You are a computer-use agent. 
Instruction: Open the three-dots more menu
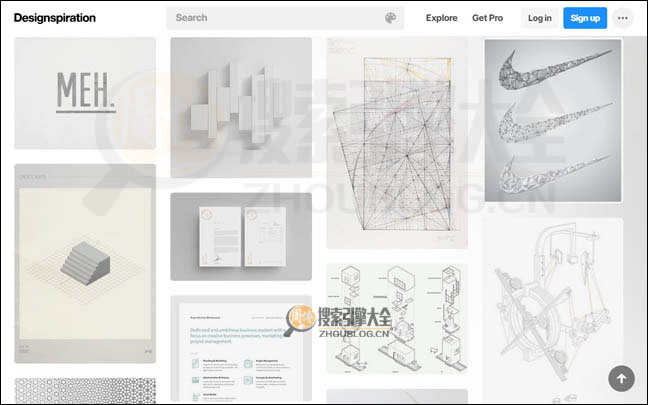point(622,18)
